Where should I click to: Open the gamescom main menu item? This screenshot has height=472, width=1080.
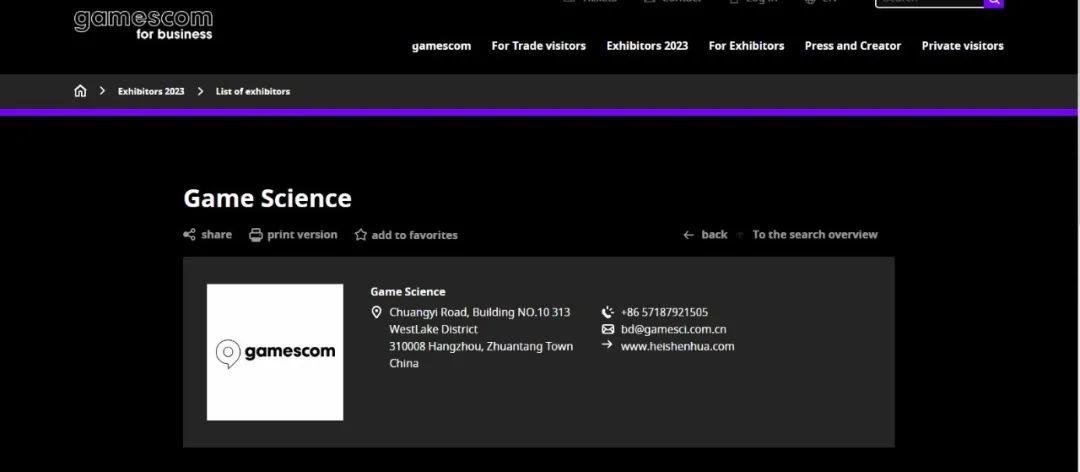[442, 46]
